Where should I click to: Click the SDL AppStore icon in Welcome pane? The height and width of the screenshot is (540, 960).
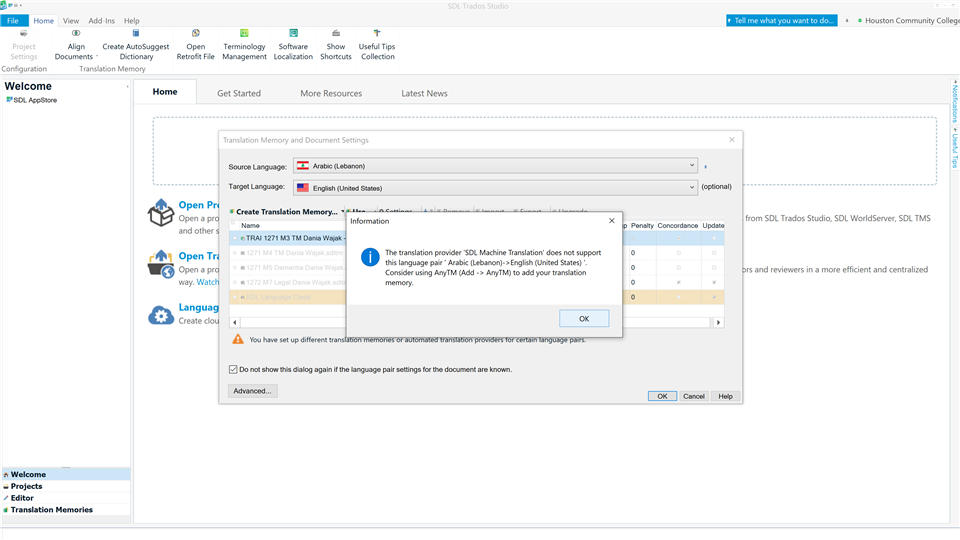click(9, 100)
